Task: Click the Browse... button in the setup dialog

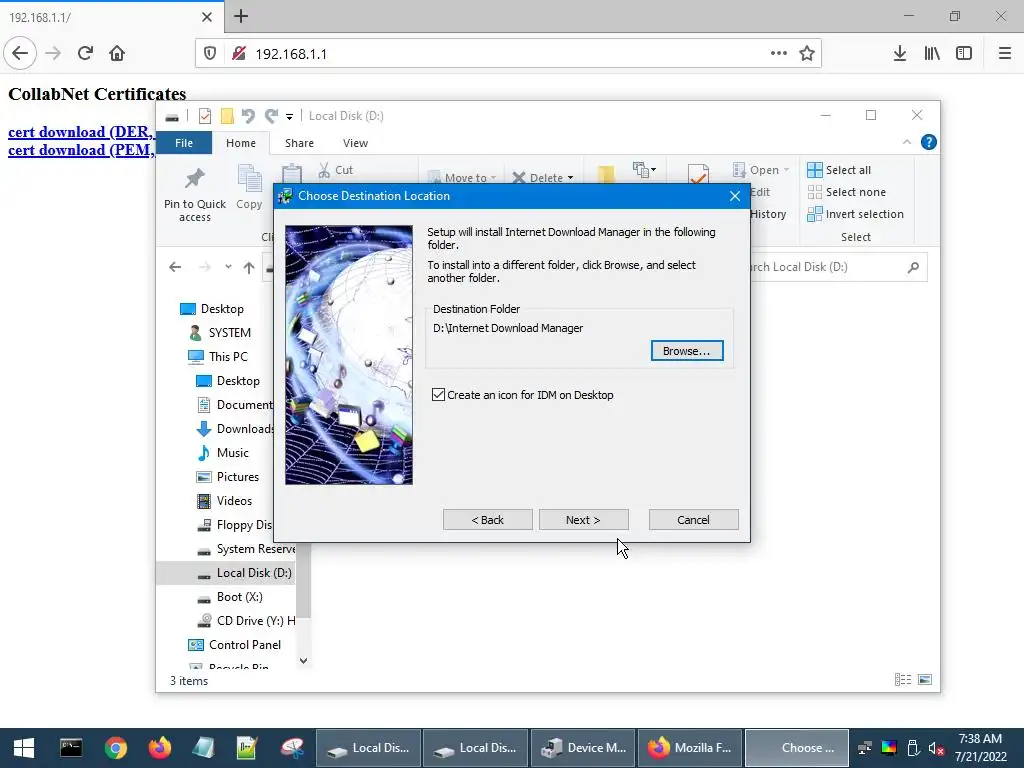Action: click(x=687, y=351)
